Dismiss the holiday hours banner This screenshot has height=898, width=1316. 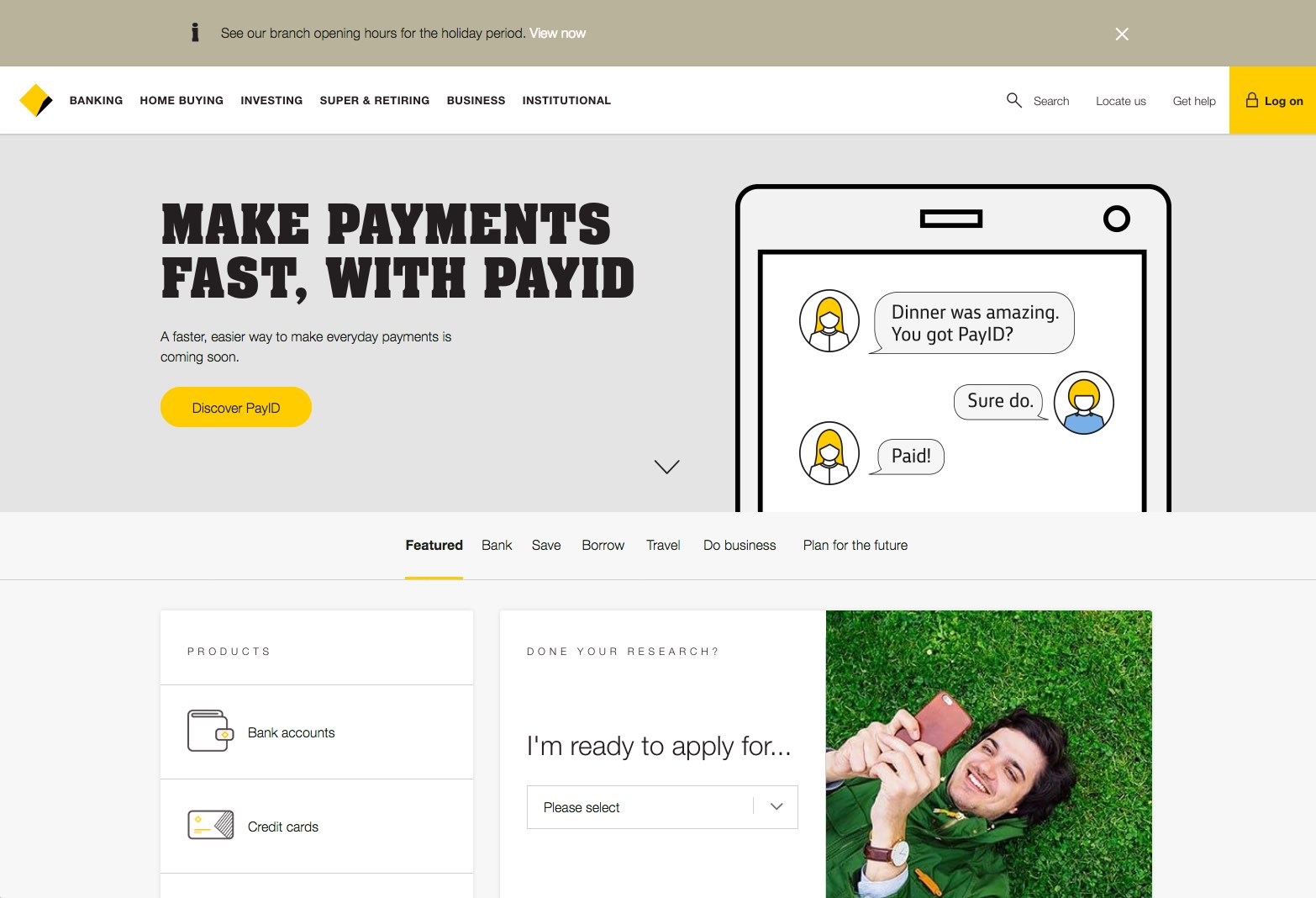pos(1122,34)
